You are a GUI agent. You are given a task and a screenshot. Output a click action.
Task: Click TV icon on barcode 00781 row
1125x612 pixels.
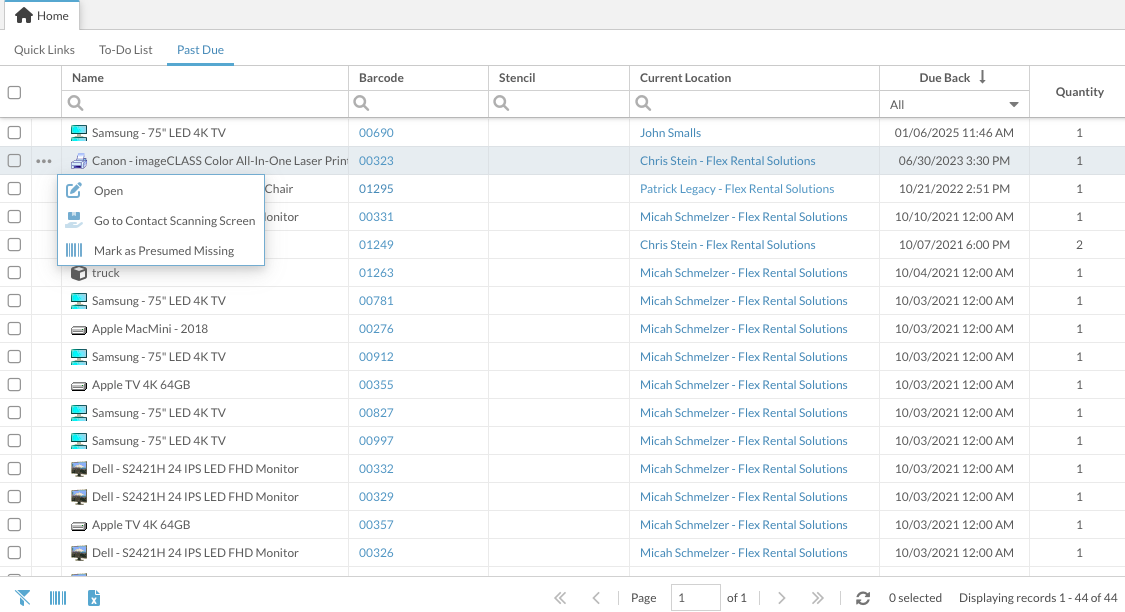pos(79,301)
